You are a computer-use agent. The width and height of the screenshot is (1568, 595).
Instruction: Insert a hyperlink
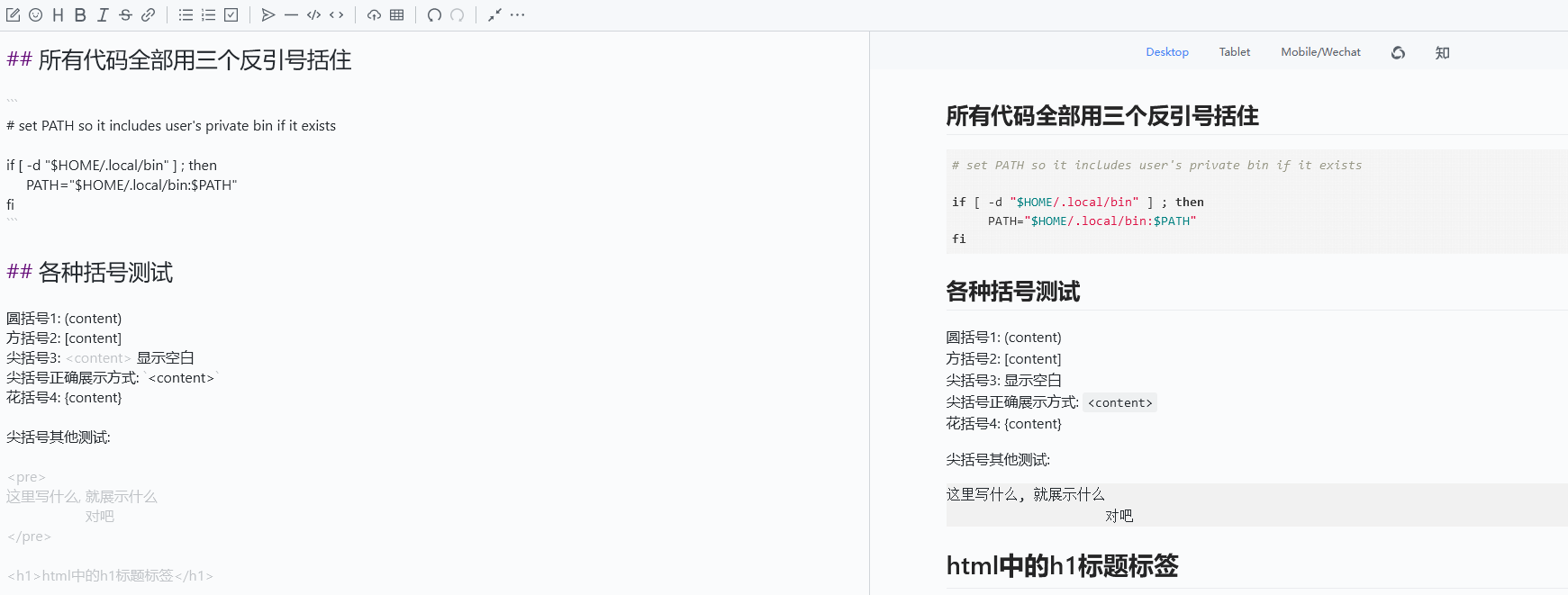tap(148, 14)
